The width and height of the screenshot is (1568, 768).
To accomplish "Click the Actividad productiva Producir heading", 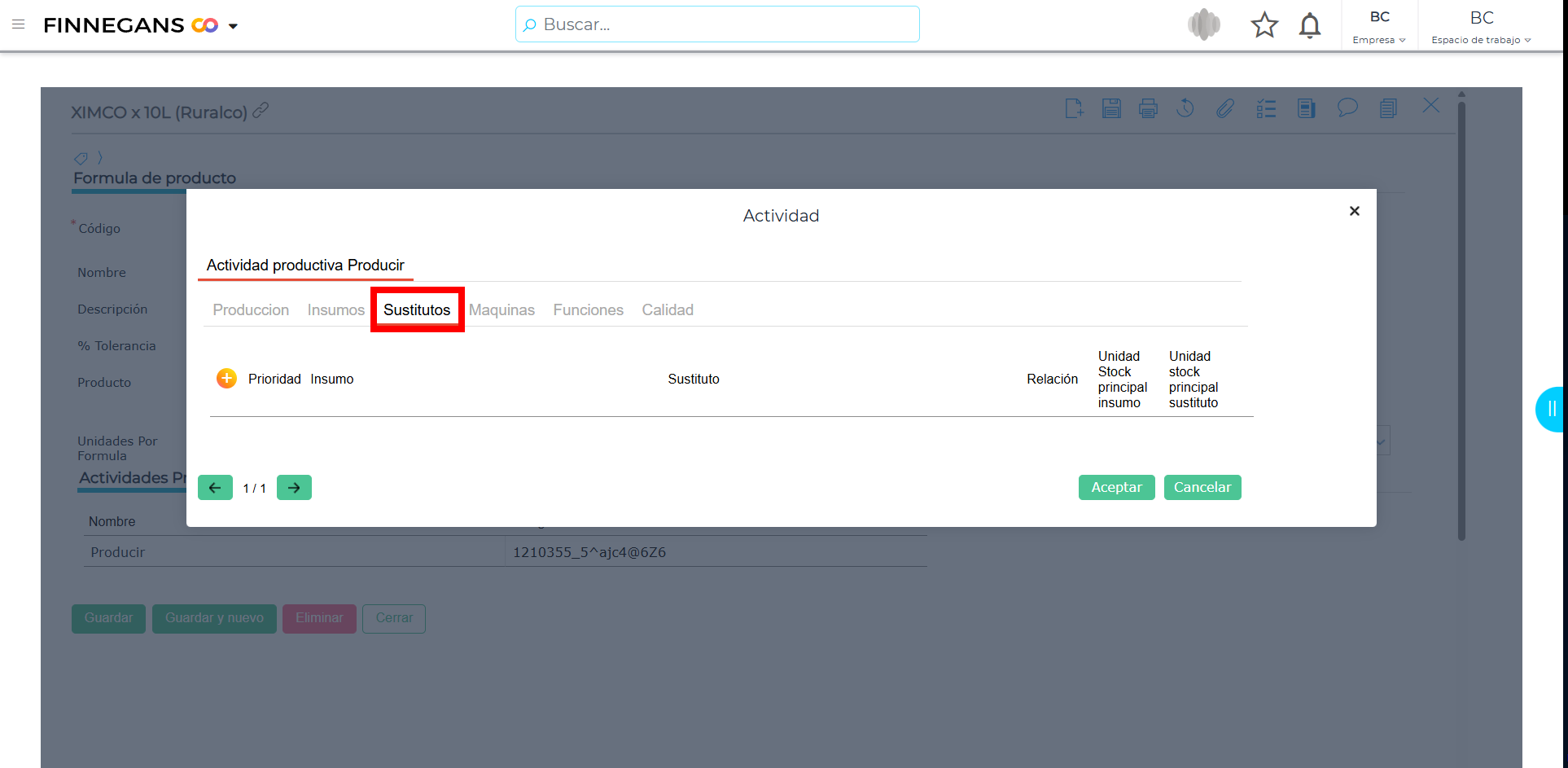I will 305,266.
